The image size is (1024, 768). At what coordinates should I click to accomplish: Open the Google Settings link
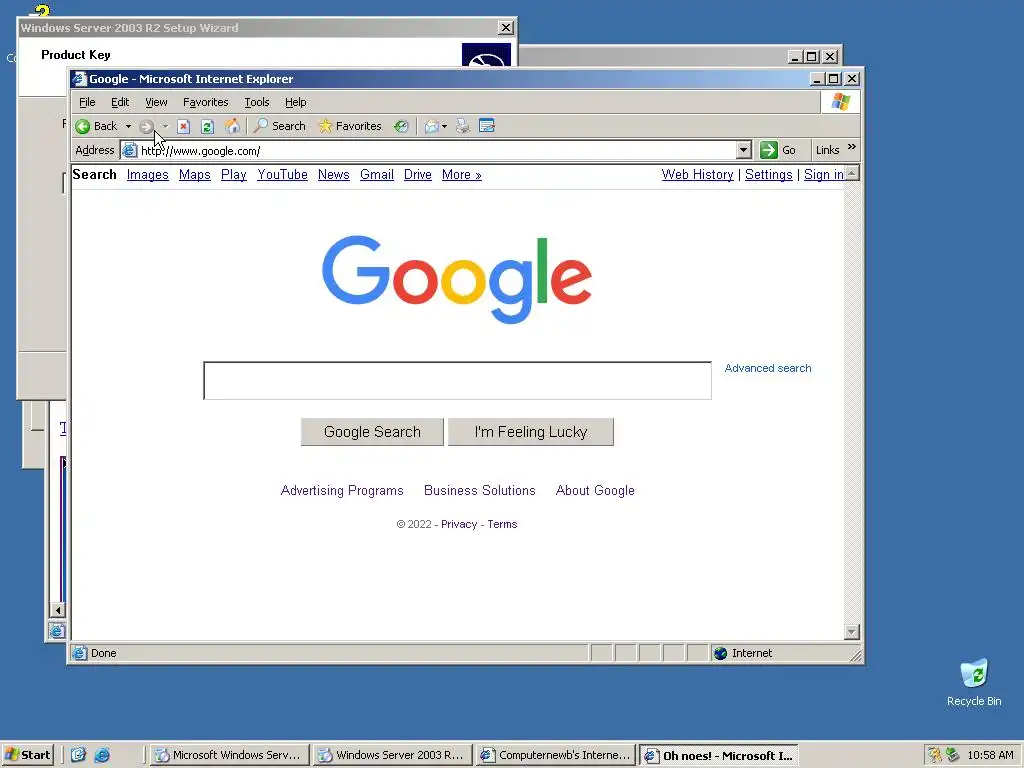pyautogui.click(x=769, y=175)
